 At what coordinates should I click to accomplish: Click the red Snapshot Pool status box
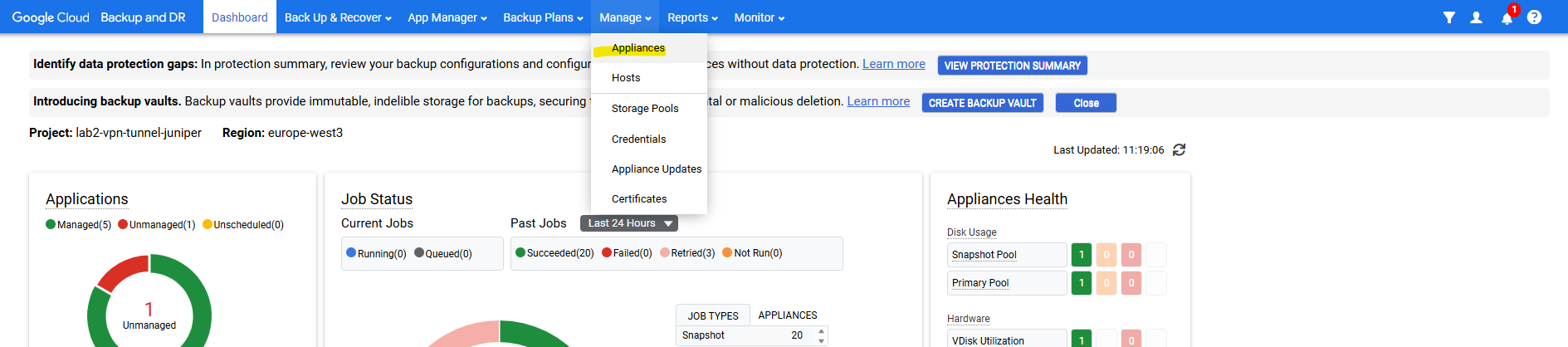pos(1131,255)
